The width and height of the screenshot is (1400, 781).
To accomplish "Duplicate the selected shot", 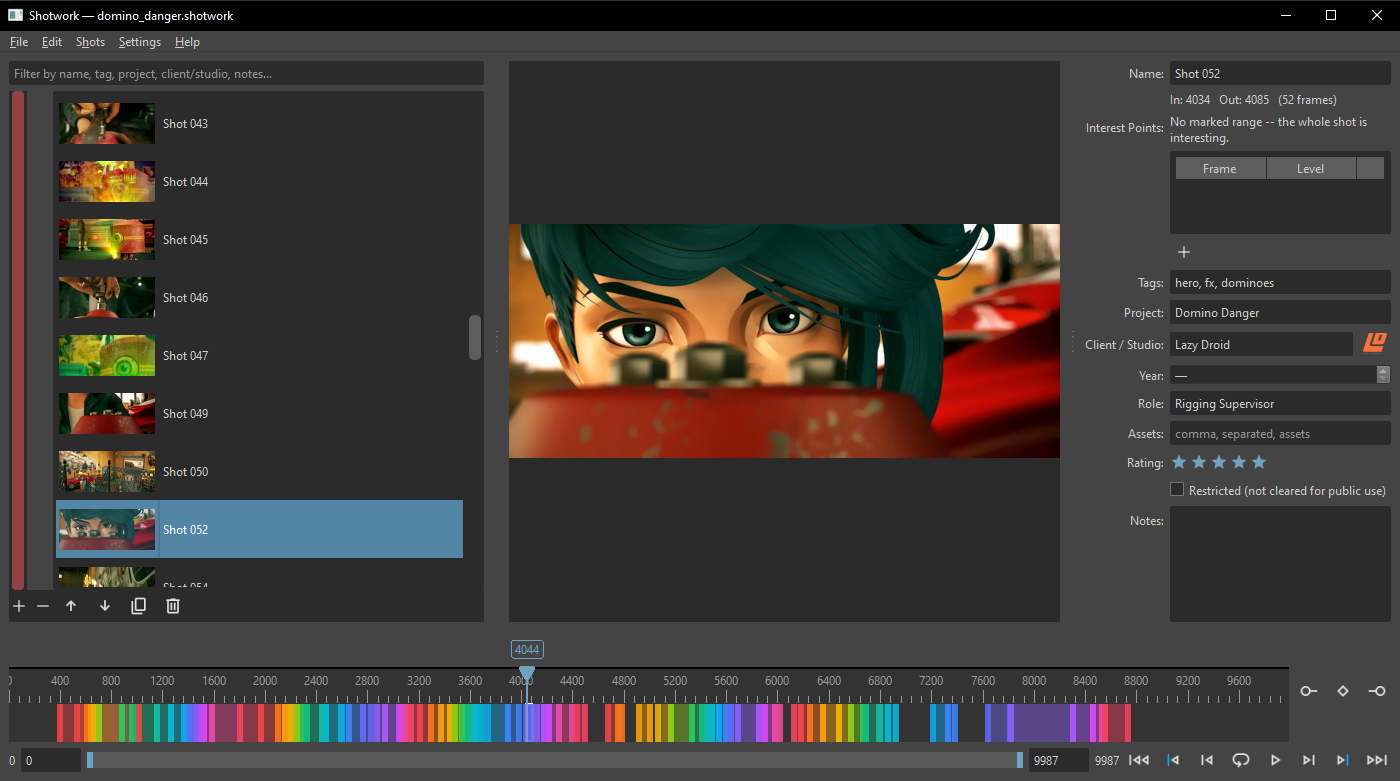I will pos(139,606).
